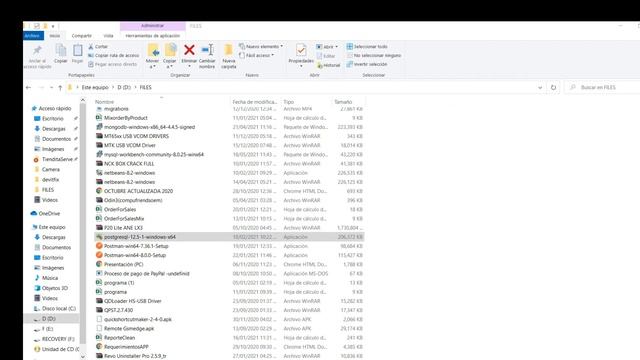Click the Buscar en FILES search box
640x360 pixels.
601,87
